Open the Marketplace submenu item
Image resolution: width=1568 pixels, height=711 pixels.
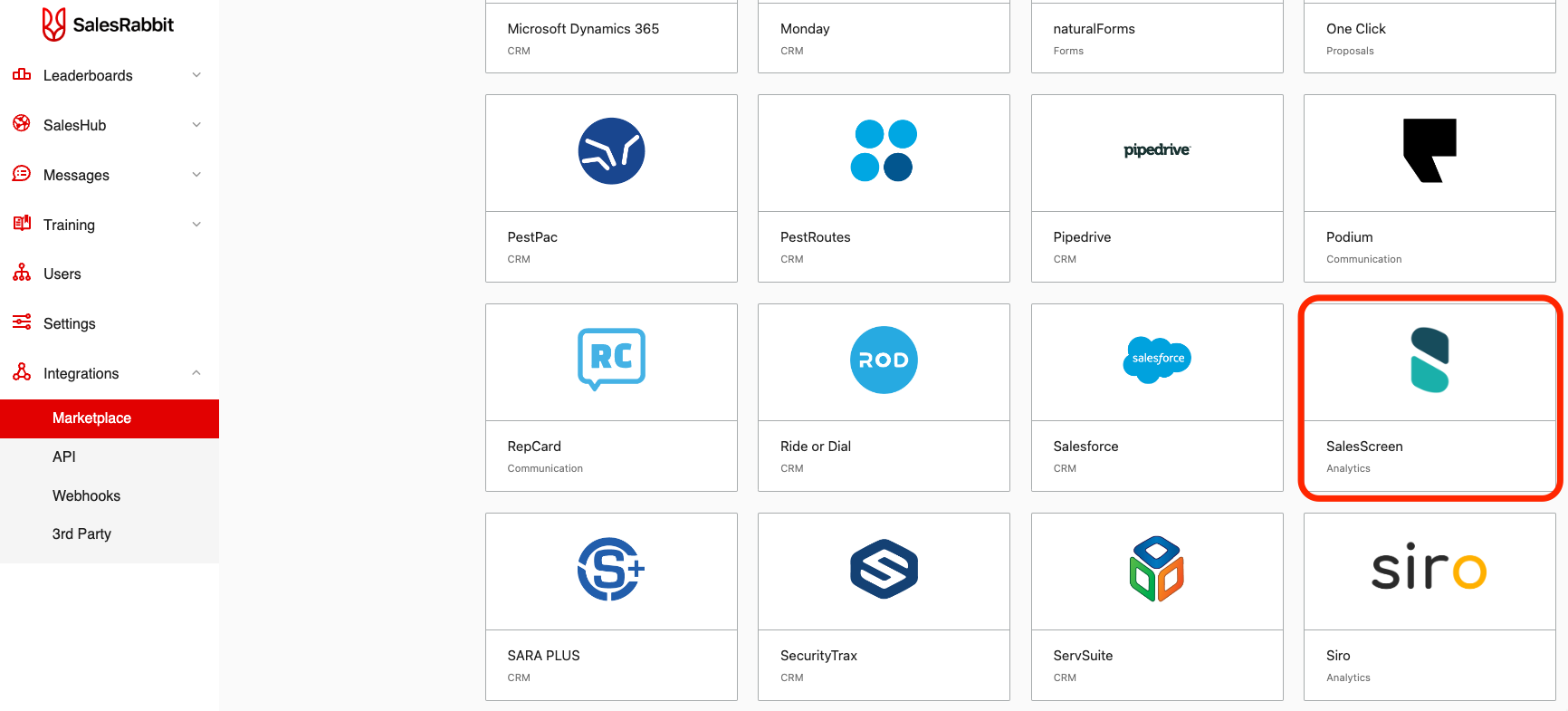110,418
